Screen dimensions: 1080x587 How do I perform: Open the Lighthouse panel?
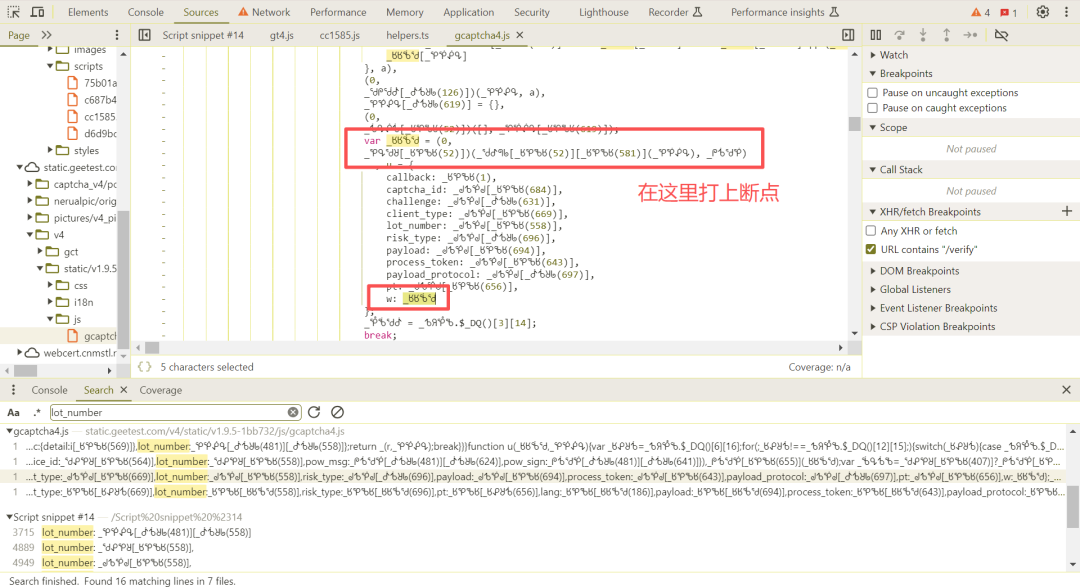point(603,12)
